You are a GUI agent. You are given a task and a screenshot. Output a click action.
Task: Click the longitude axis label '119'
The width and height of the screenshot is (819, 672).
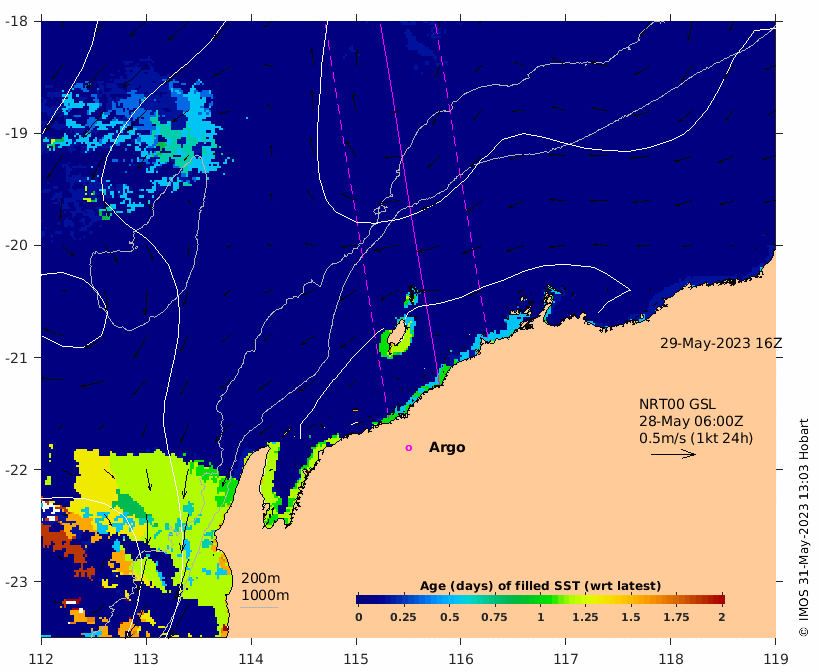(776, 659)
